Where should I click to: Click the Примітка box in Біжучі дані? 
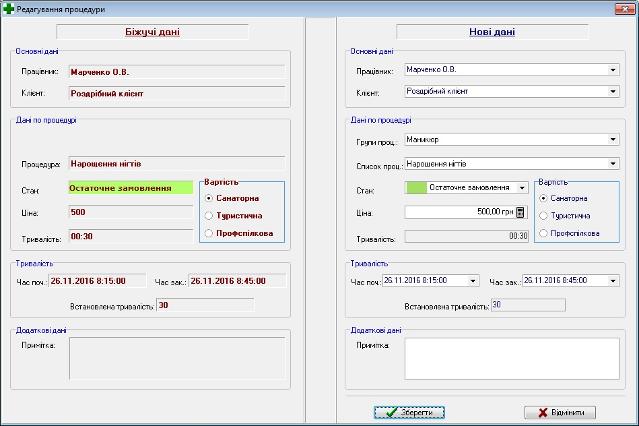tap(177, 358)
